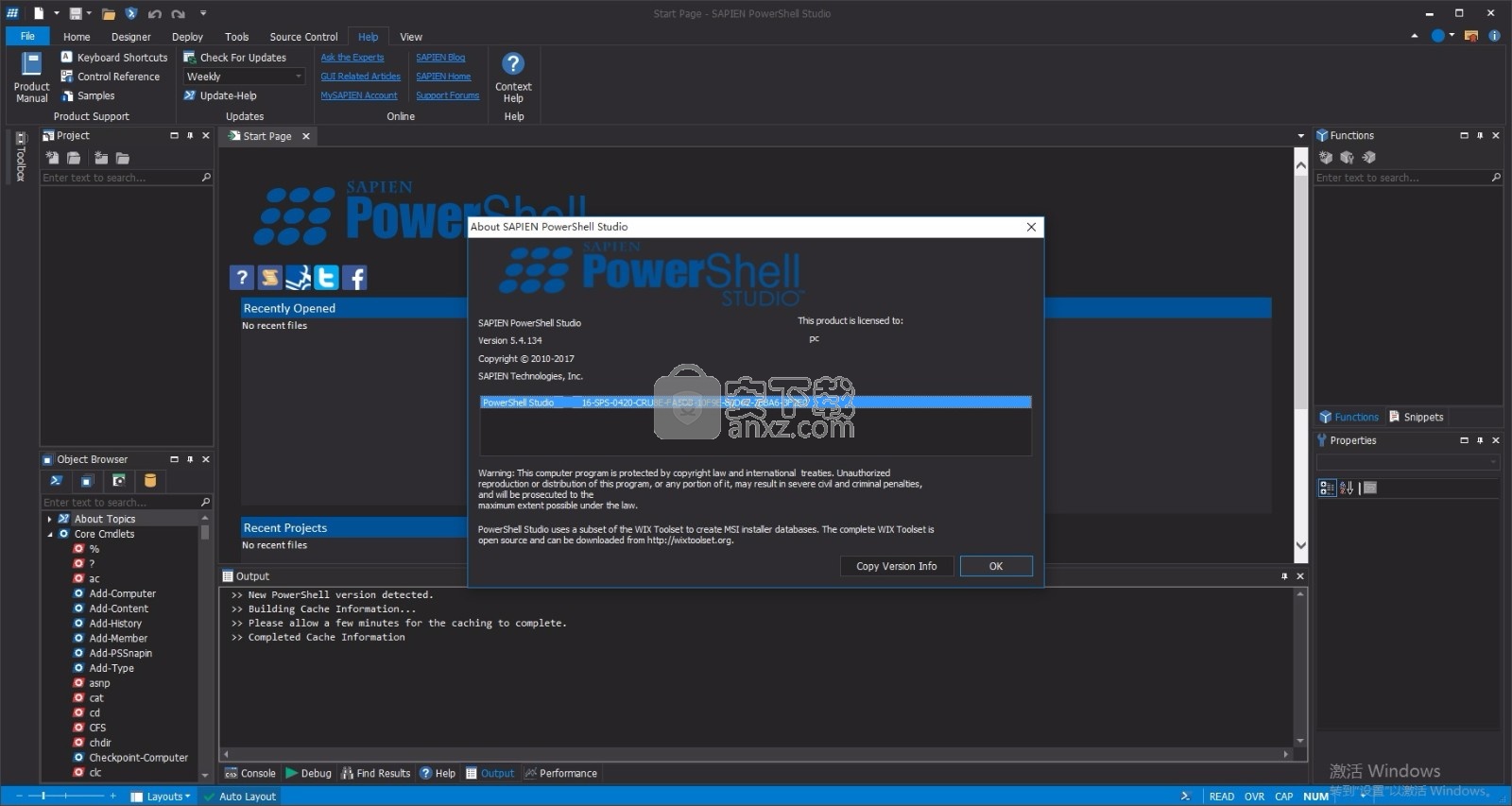Click the .NET types icon in Object Browser
1512x806 pixels.
87,481
